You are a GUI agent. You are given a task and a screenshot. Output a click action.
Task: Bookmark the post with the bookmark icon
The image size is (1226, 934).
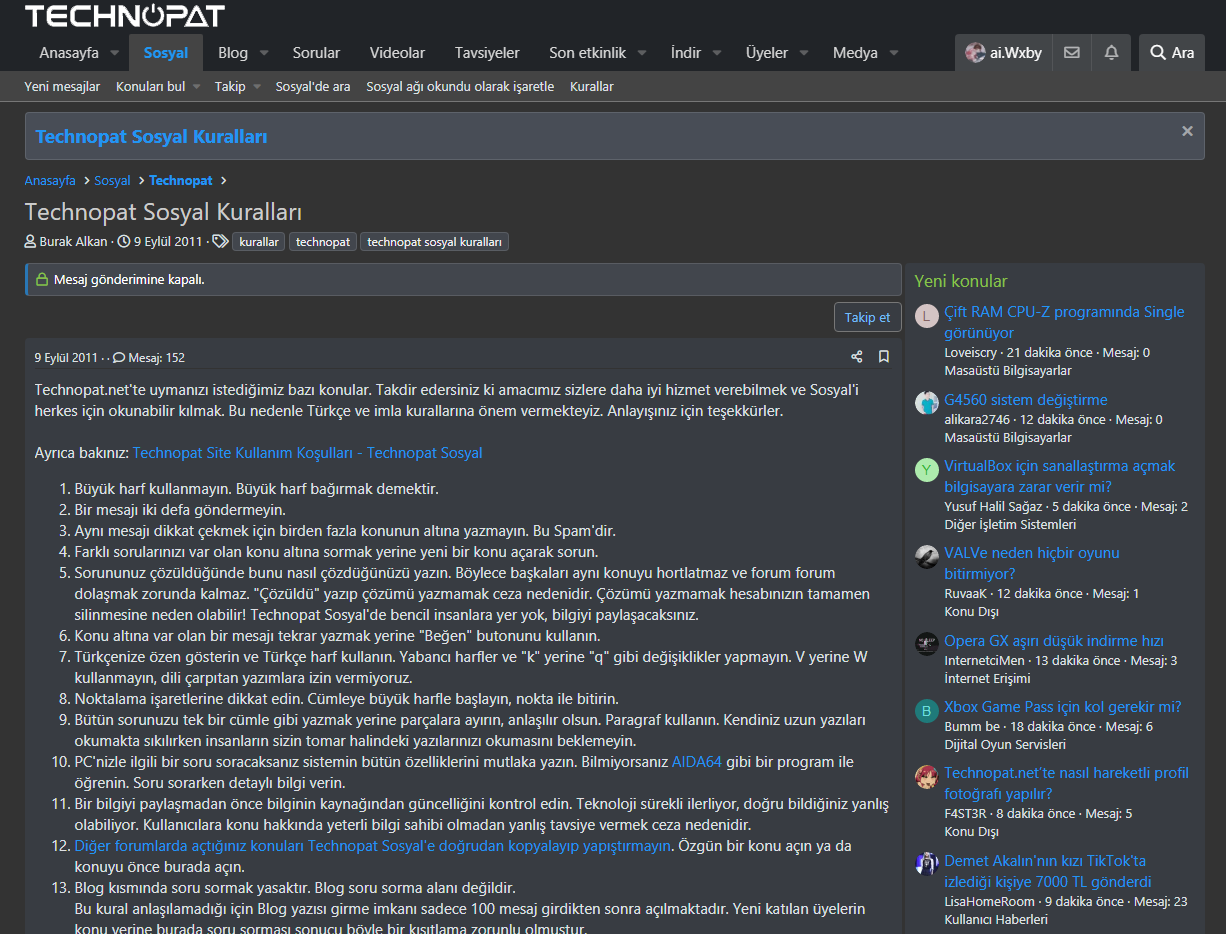click(x=884, y=357)
